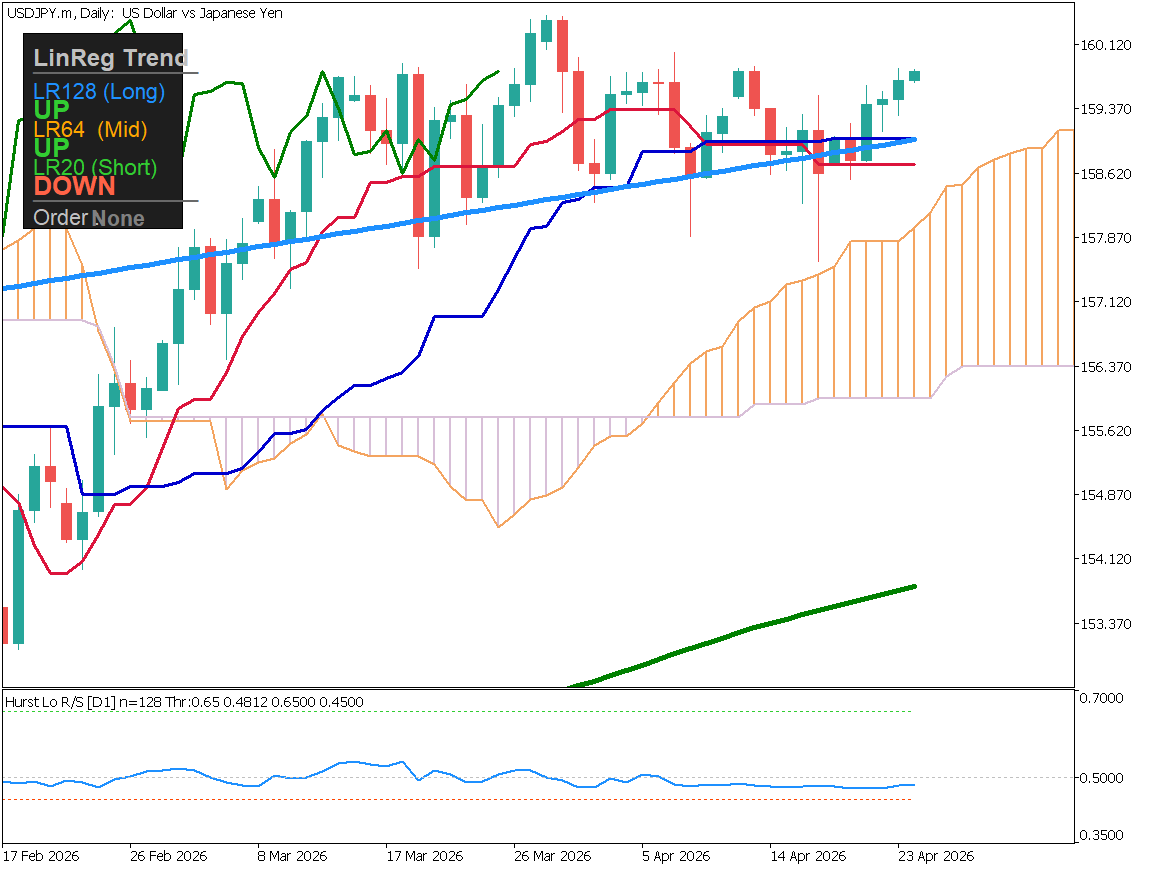Select the 26 Mar 2026 date marker
1152x870 pixels.
552,857
